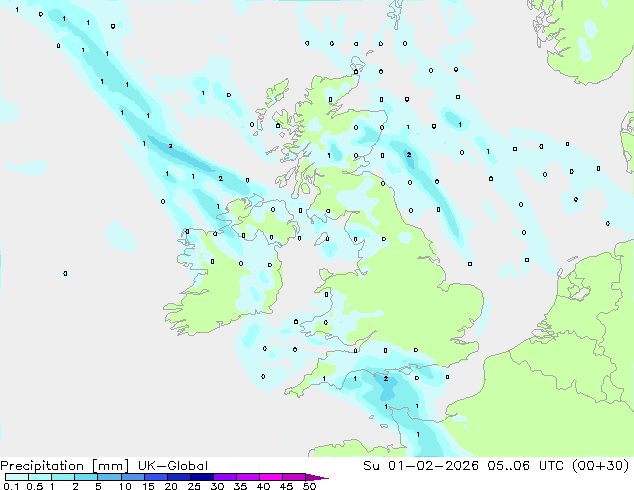Click legend value "30"
Screen dimensions: 634x490
click(x=217, y=486)
